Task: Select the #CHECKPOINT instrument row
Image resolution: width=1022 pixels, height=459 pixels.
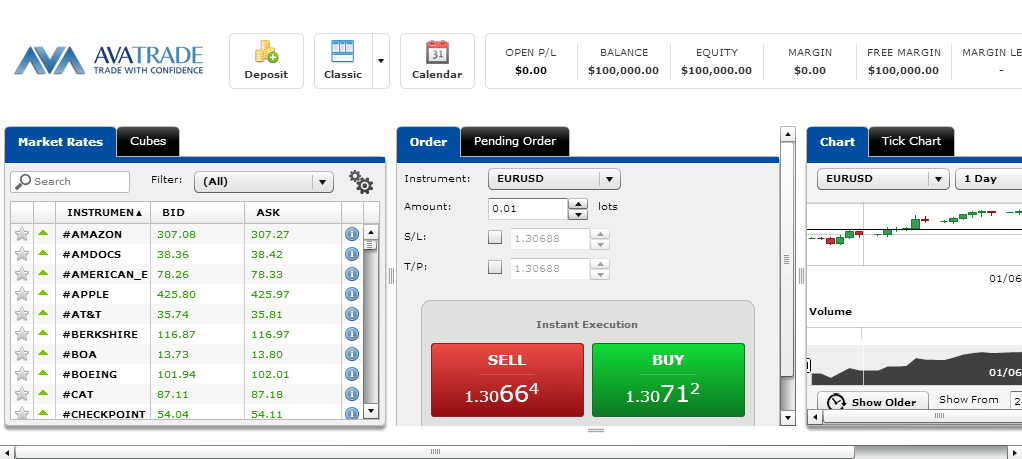Action: pyautogui.click(x=186, y=414)
